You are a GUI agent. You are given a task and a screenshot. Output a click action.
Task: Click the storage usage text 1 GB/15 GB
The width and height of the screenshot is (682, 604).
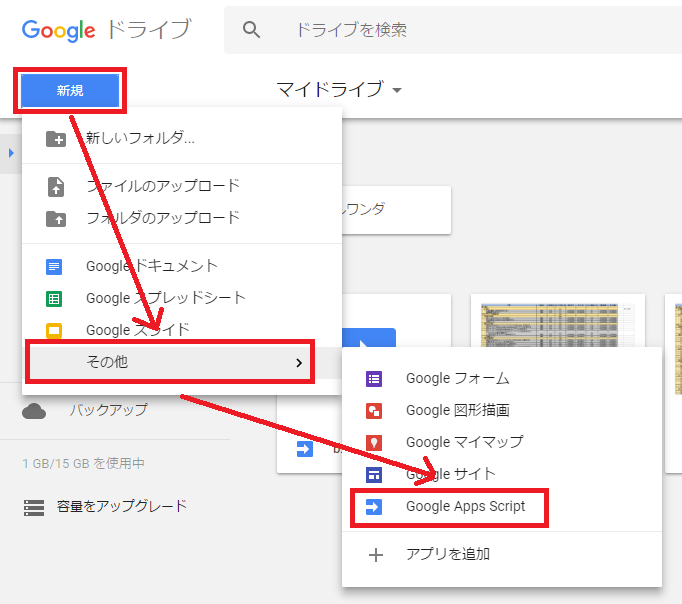83,464
